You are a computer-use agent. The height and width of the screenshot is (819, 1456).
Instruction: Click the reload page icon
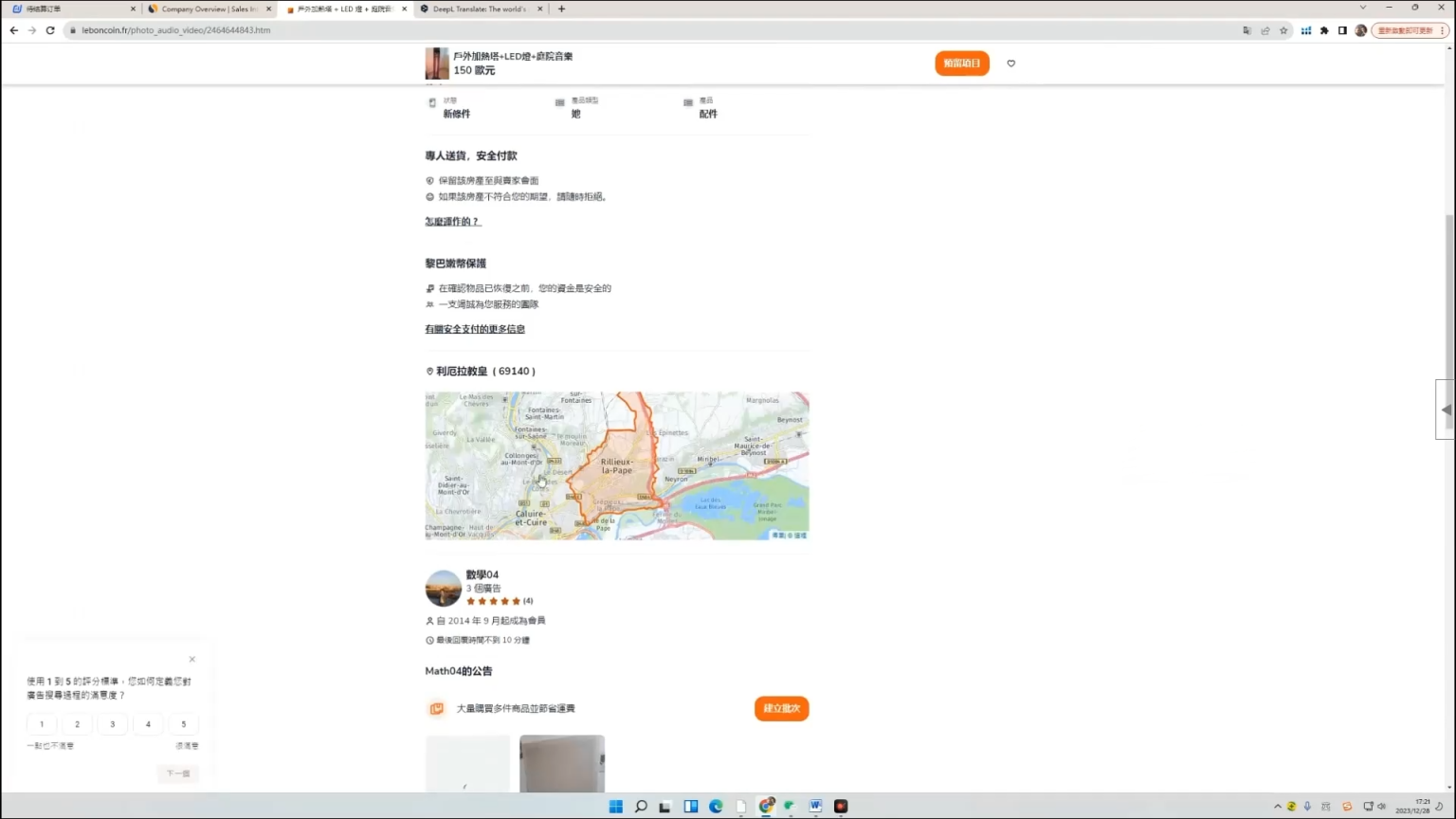pos(49,29)
